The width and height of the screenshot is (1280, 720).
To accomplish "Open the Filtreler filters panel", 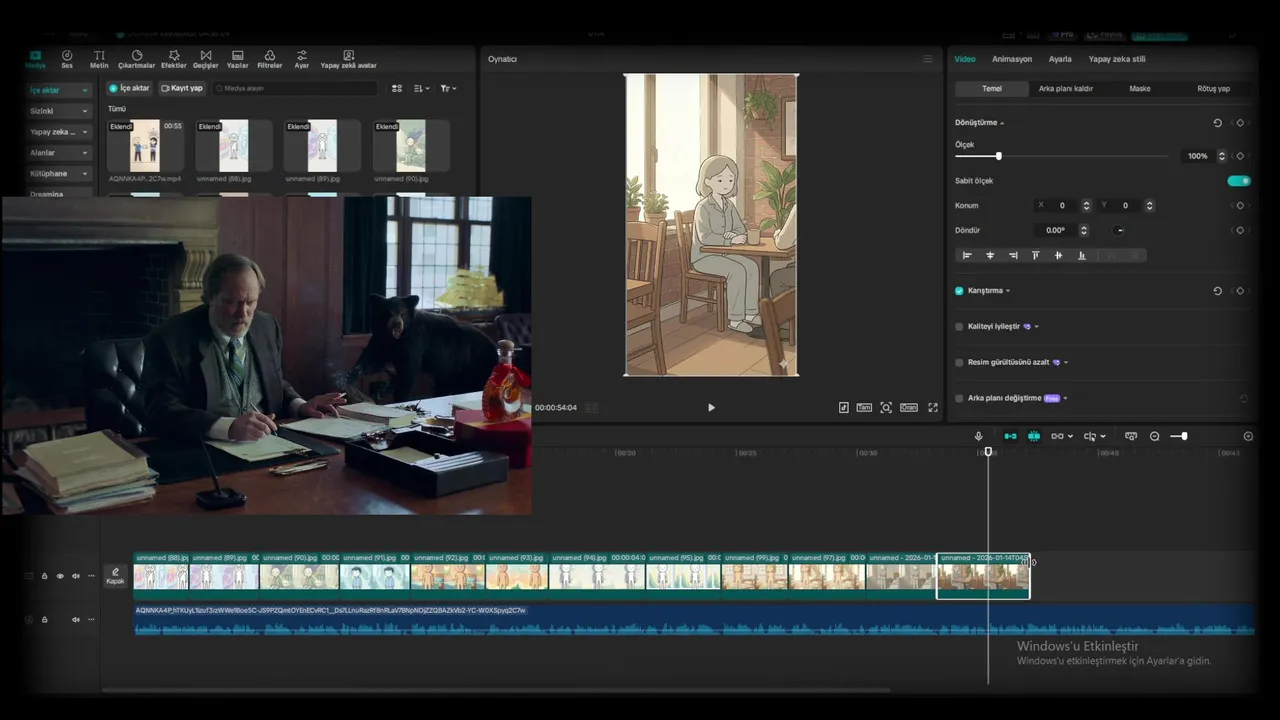I will 269,59.
